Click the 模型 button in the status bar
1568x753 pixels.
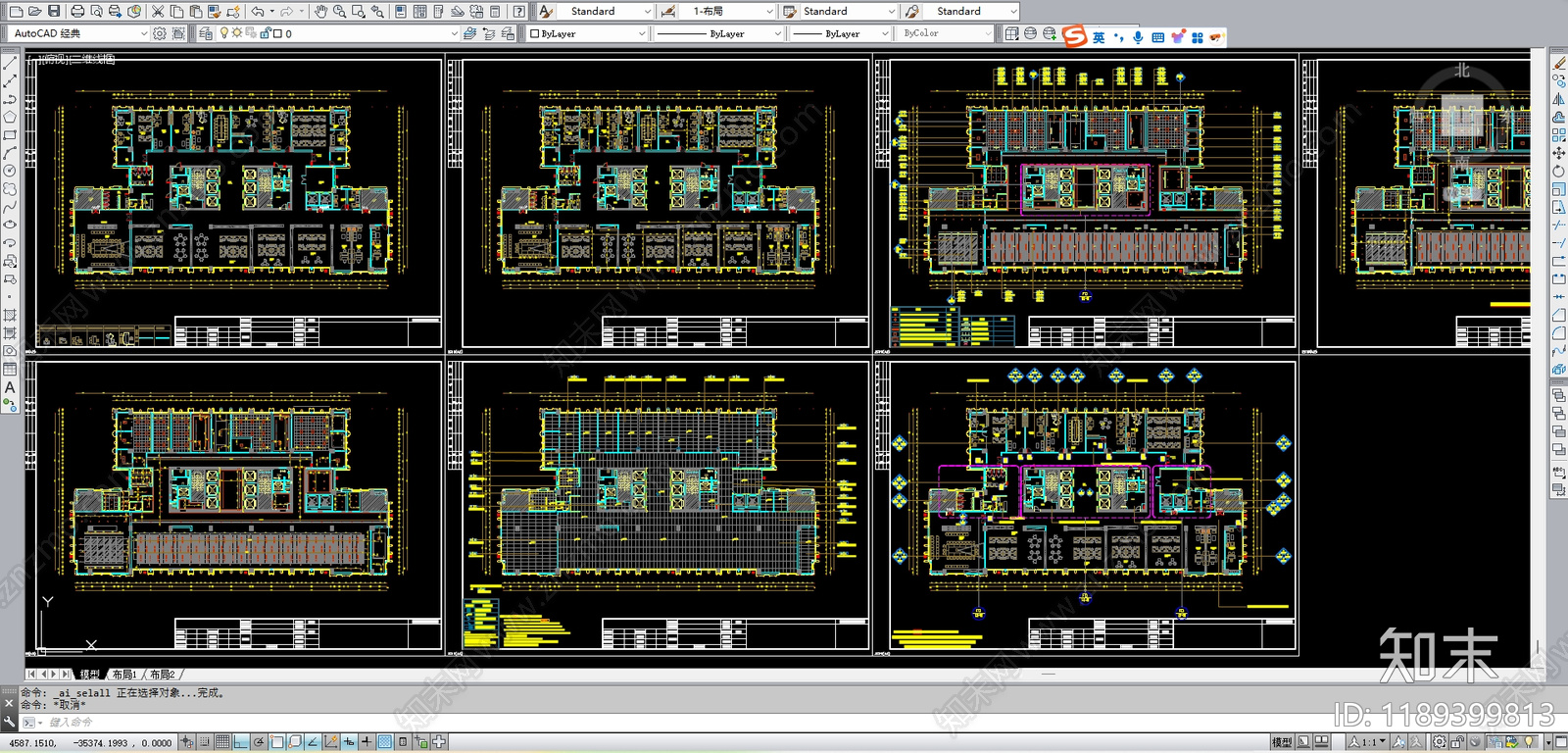(x=1281, y=742)
